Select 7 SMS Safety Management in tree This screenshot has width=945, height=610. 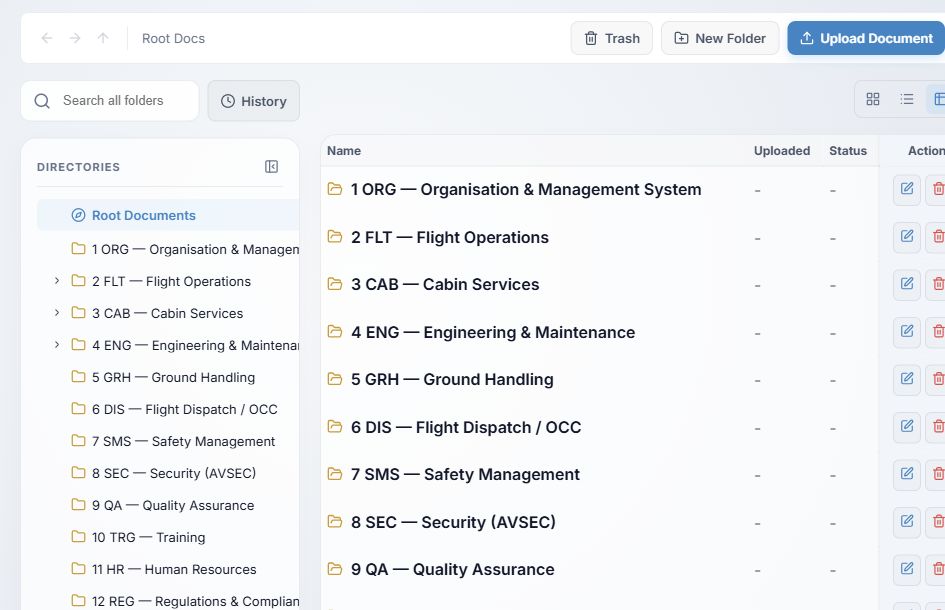click(x=173, y=441)
